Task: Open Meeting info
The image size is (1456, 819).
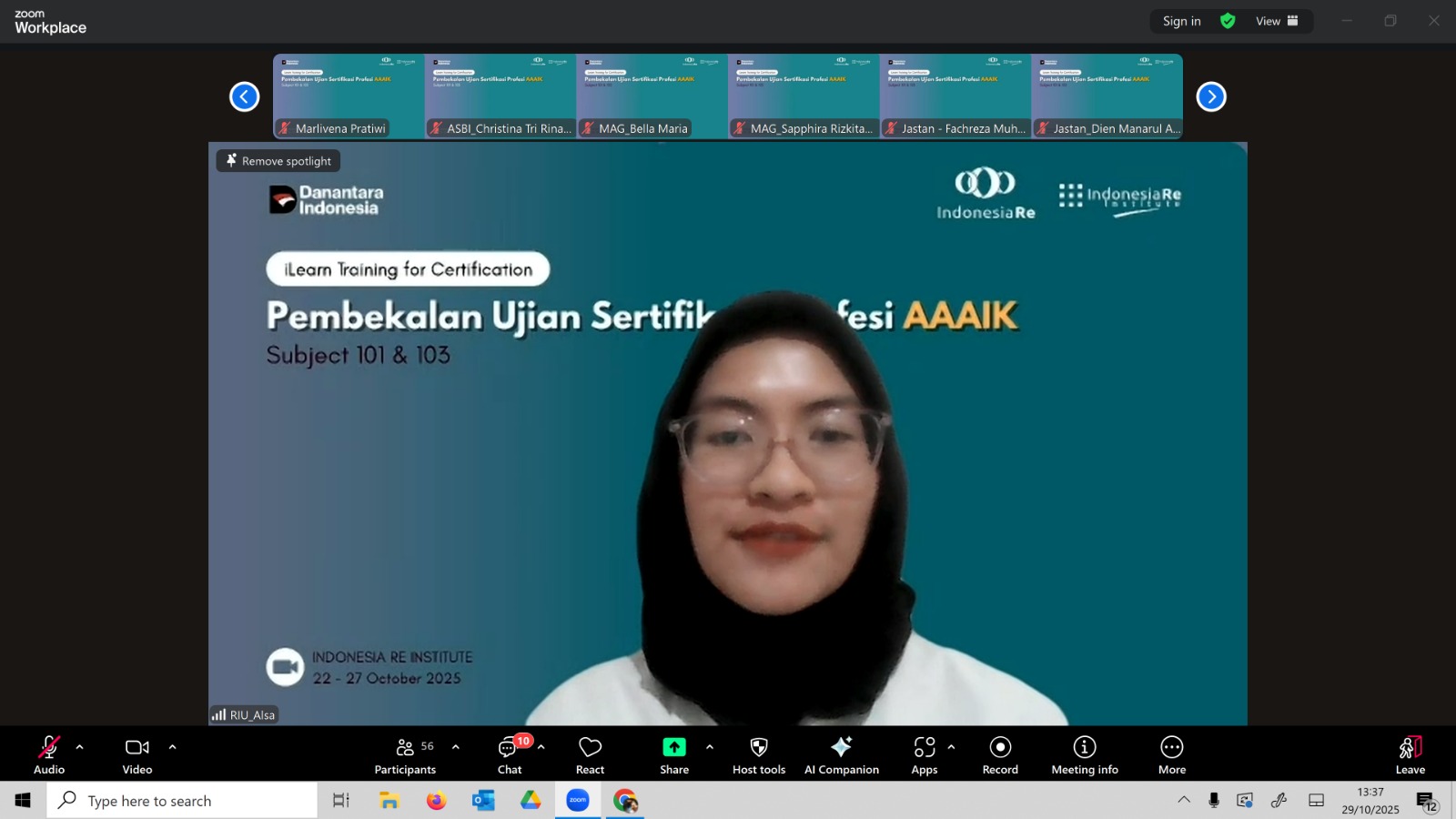Action: tap(1084, 755)
